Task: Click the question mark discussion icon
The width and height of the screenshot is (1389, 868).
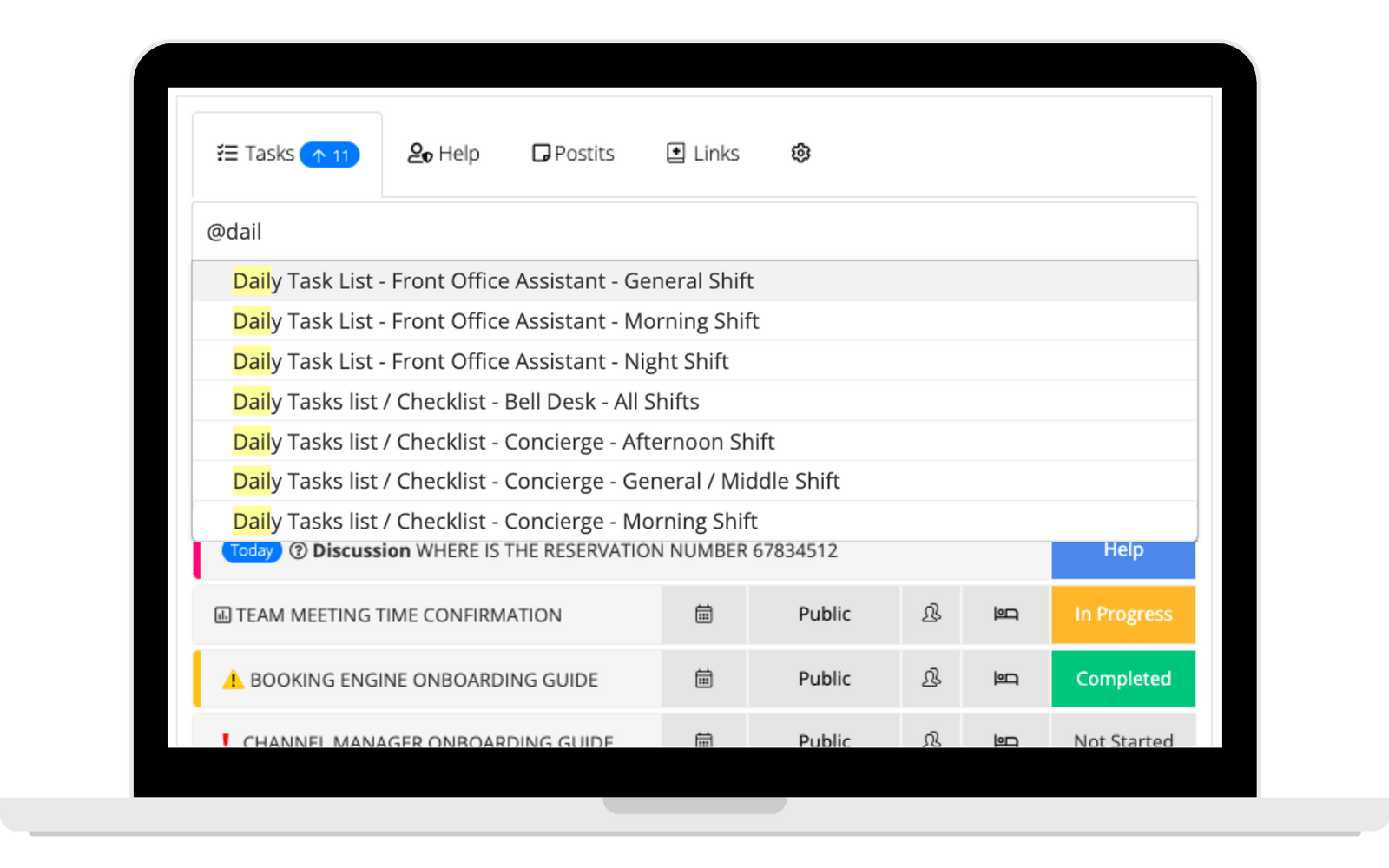Action: tap(298, 551)
